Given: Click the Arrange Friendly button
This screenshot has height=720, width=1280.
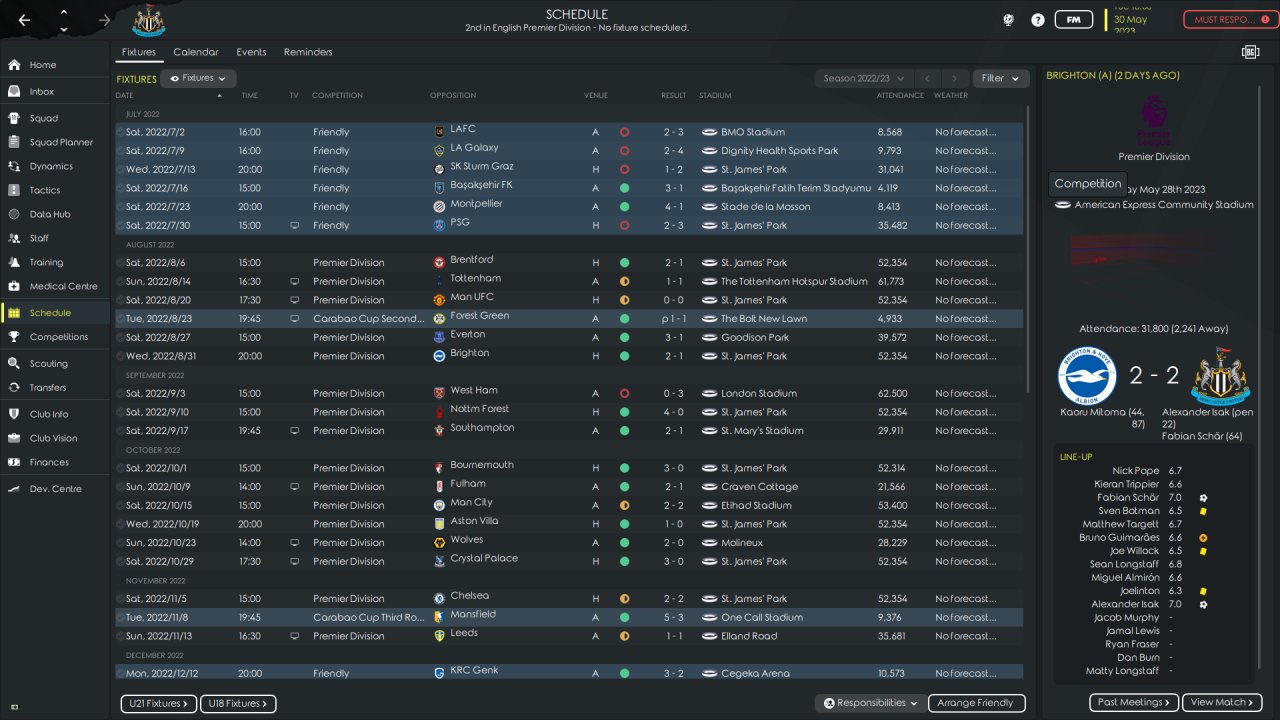Looking at the screenshot, I should click(977, 703).
